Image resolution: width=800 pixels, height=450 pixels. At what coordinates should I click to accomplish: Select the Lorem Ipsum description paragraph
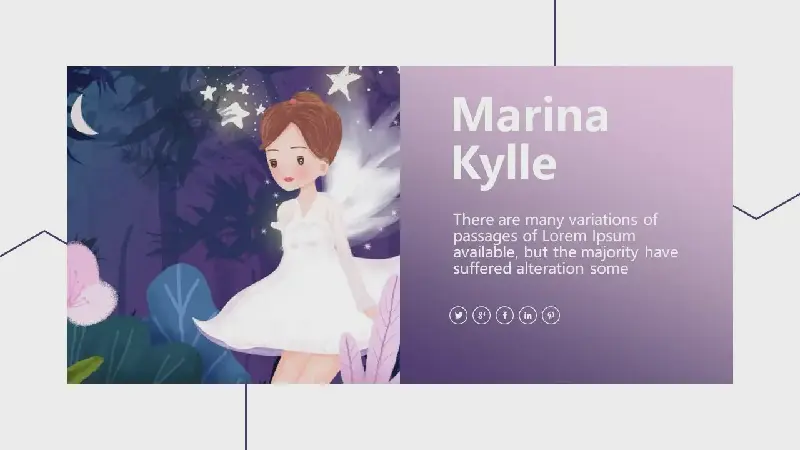(x=565, y=244)
